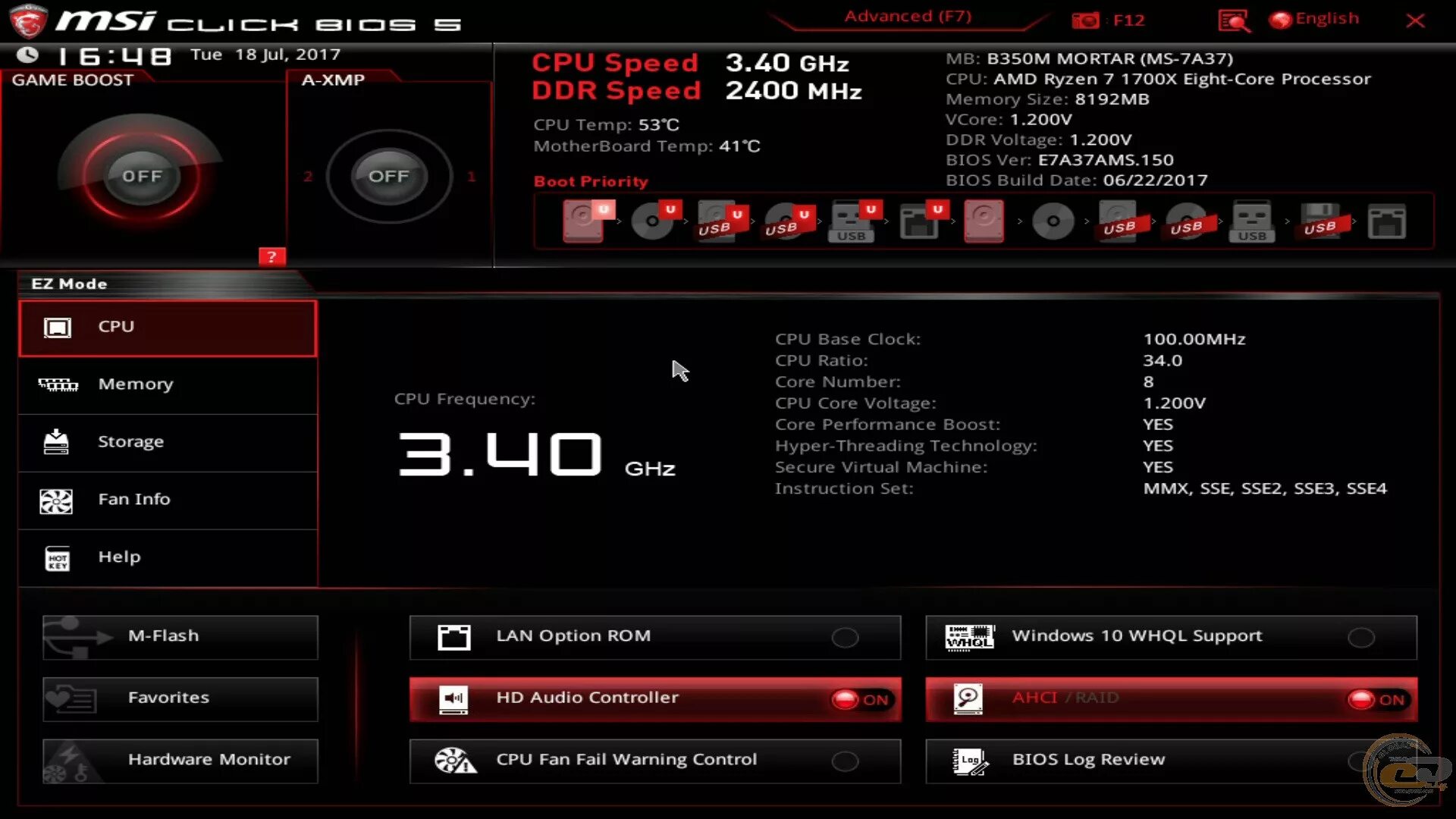
Task: Click the F12 screenshot camera icon
Action: [x=1085, y=20]
